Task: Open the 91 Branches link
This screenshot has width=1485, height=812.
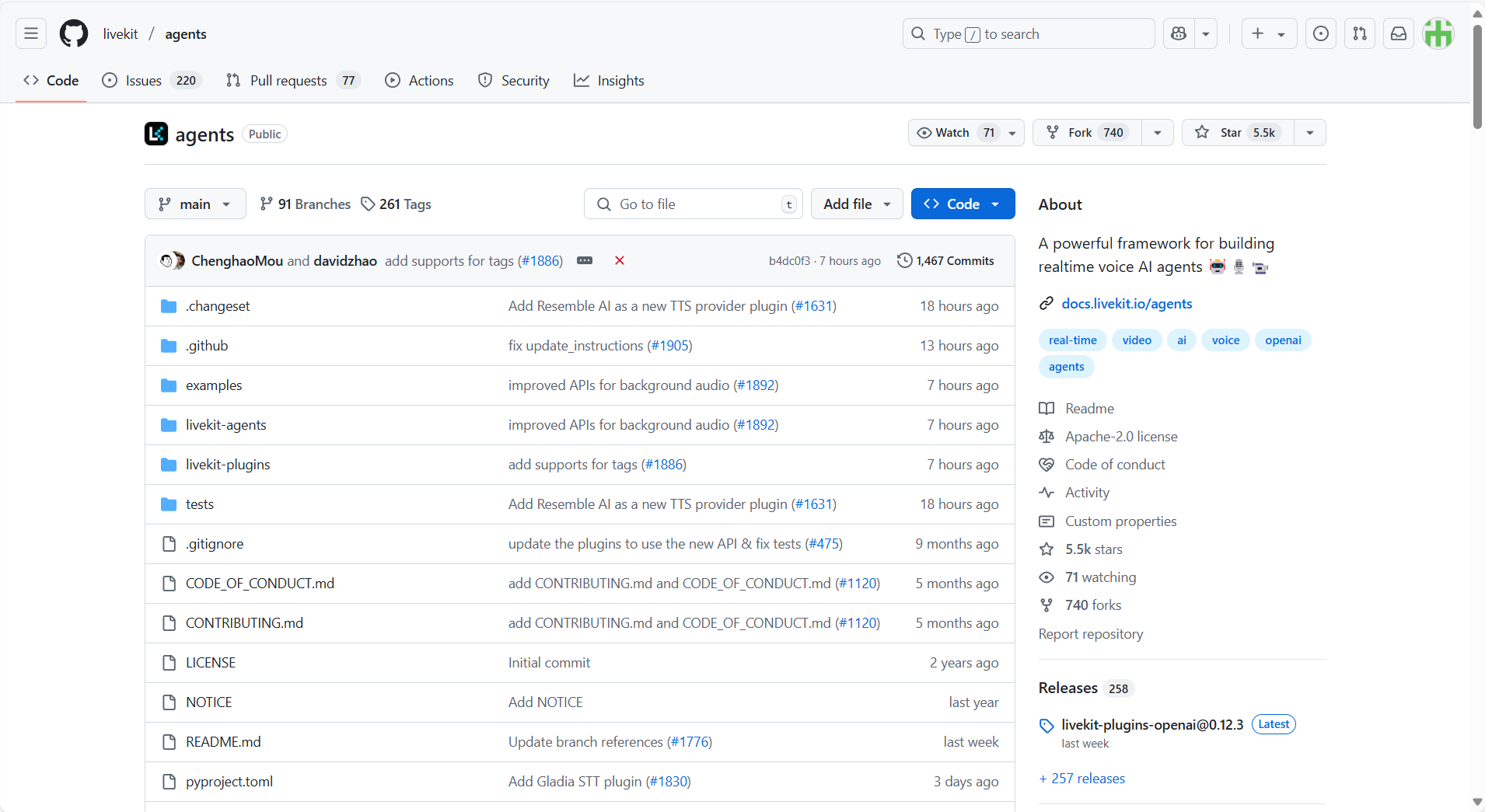Action: pos(305,204)
